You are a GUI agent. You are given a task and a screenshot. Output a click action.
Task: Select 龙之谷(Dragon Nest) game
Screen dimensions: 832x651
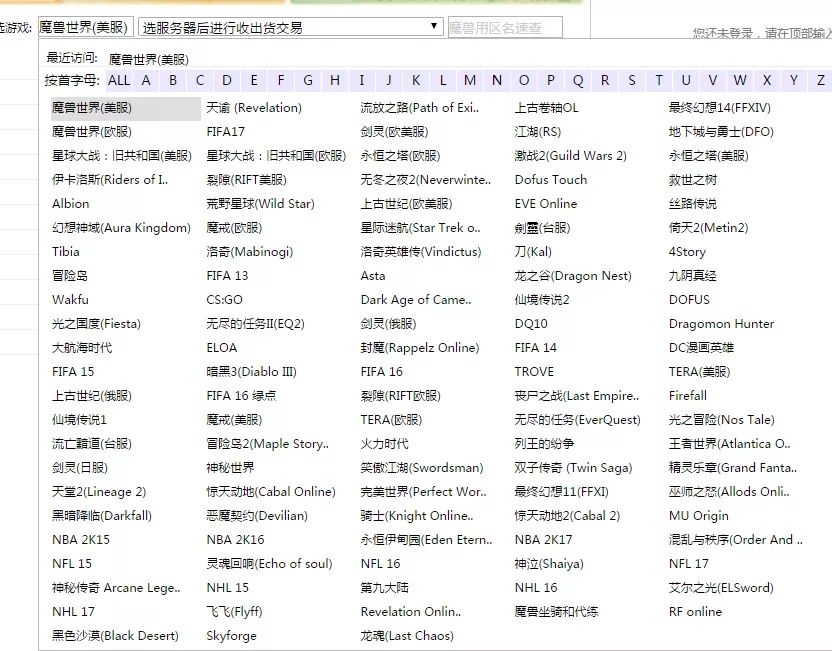(x=573, y=276)
